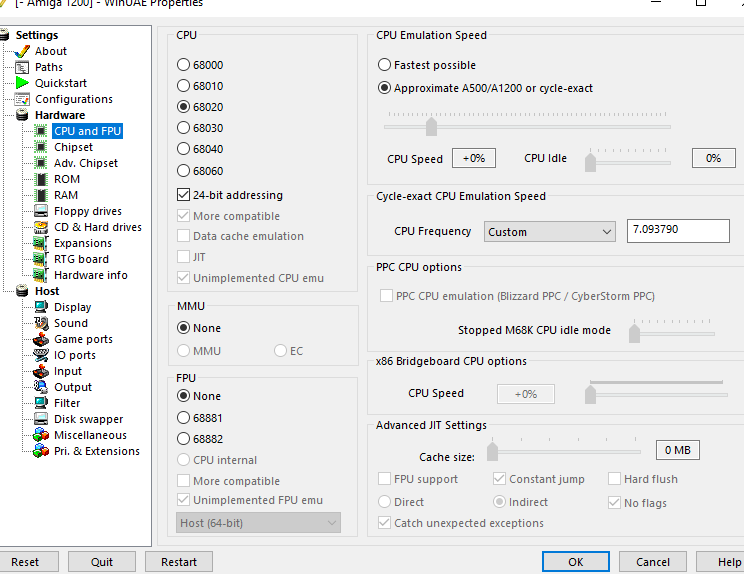Viewport: 744px width, 574px height.
Task: Click the Adv. Chipset chip icon
Action: 41,163
